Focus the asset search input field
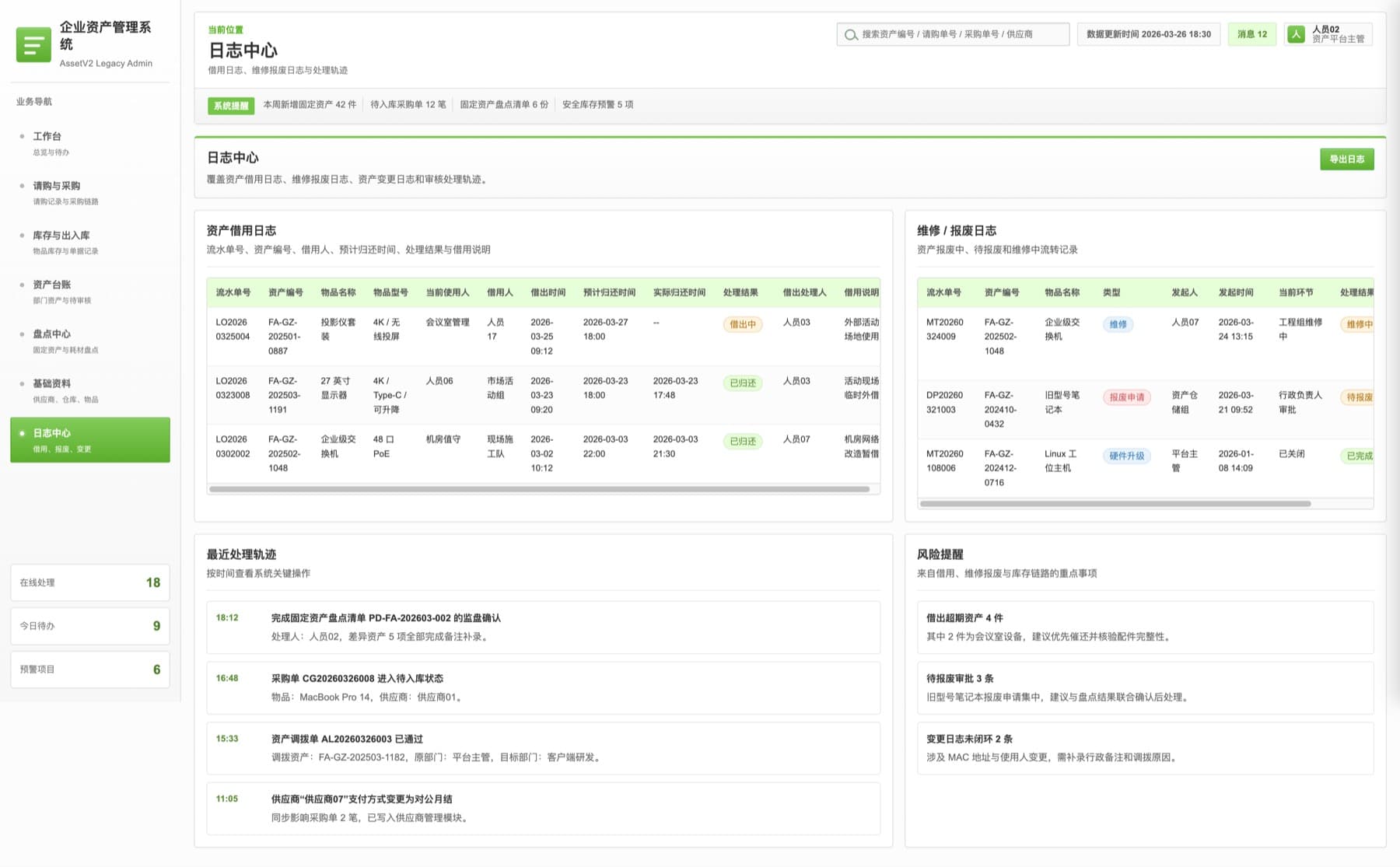This screenshot has width=1400, height=867. (x=953, y=34)
